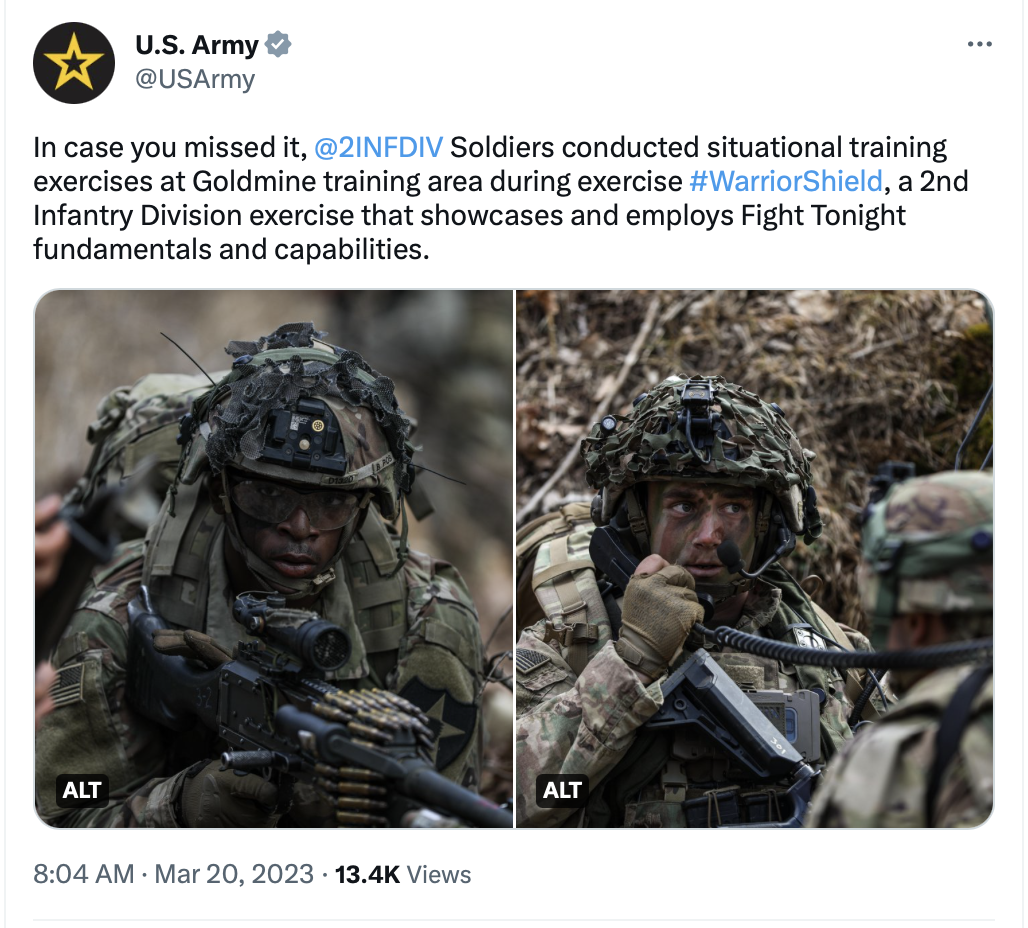Click the tweet body text paragraph

pyautogui.click(x=500, y=198)
